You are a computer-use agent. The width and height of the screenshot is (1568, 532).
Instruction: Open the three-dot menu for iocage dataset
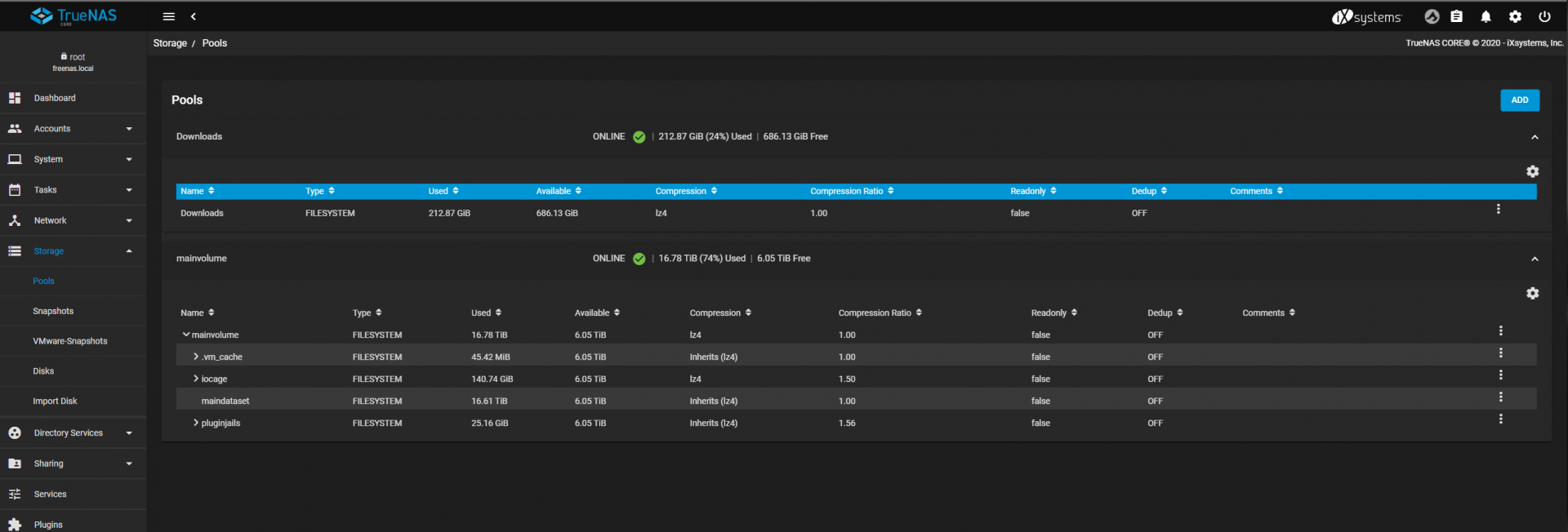1500,375
